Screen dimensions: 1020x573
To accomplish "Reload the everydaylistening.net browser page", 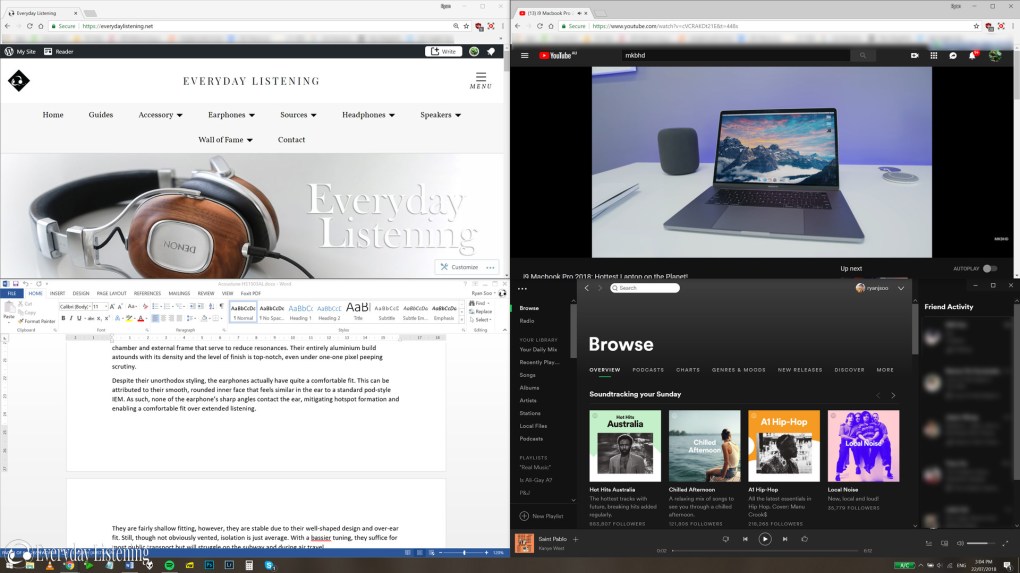I will tap(29, 26).
